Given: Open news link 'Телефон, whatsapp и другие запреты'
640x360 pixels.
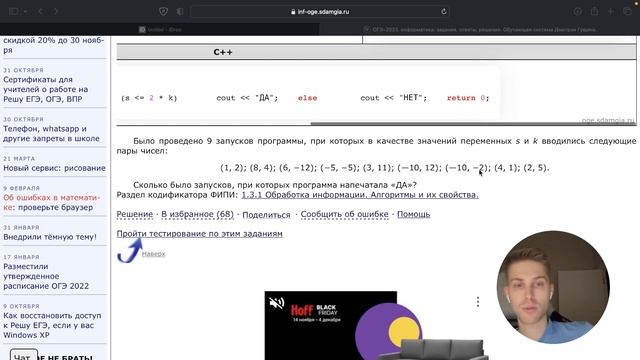Looking at the screenshot, I should pos(51,133).
